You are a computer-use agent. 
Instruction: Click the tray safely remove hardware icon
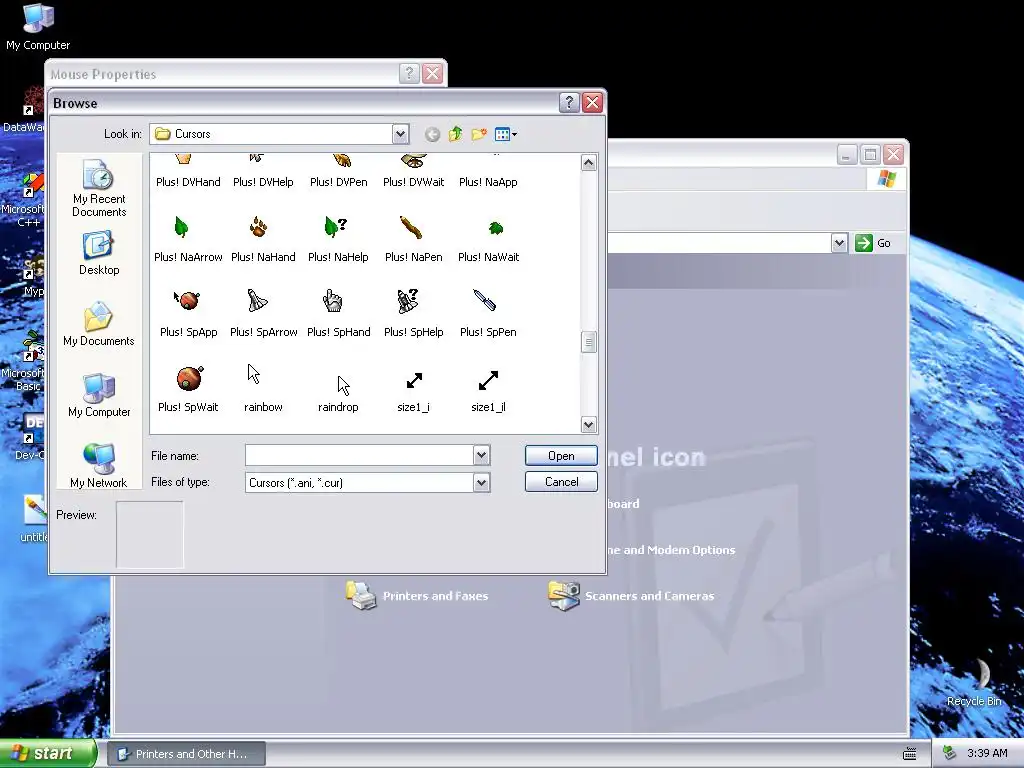click(950, 753)
